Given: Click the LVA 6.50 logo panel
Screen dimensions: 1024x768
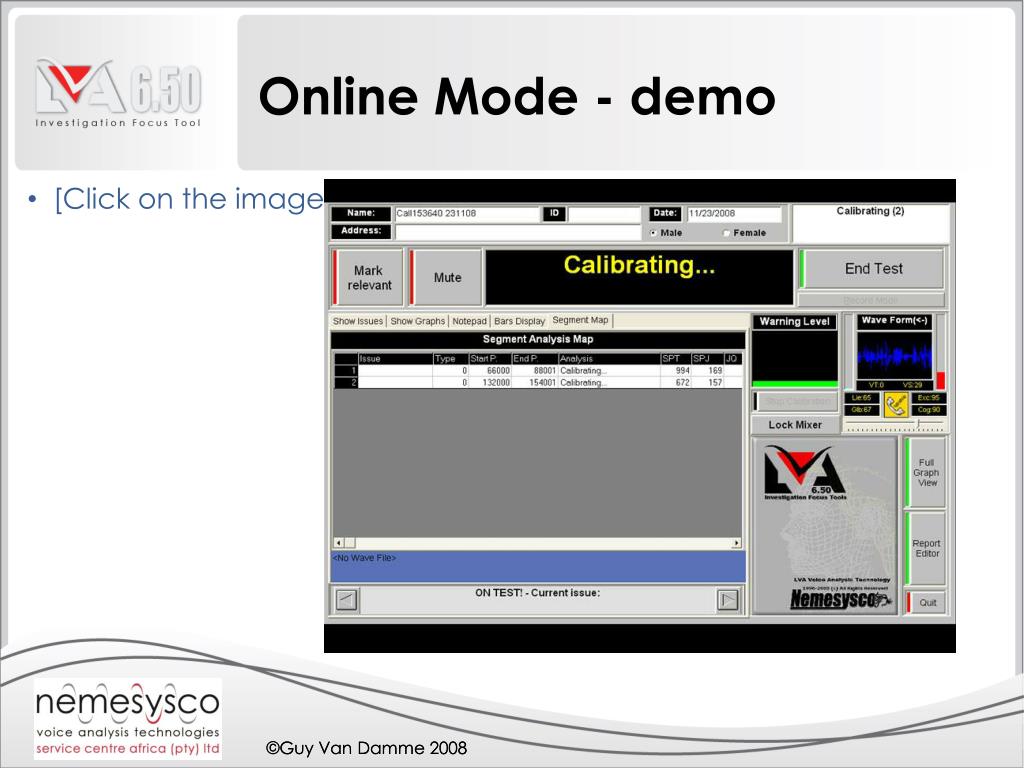Looking at the screenshot, I should pyautogui.click(x=825, y=526).
